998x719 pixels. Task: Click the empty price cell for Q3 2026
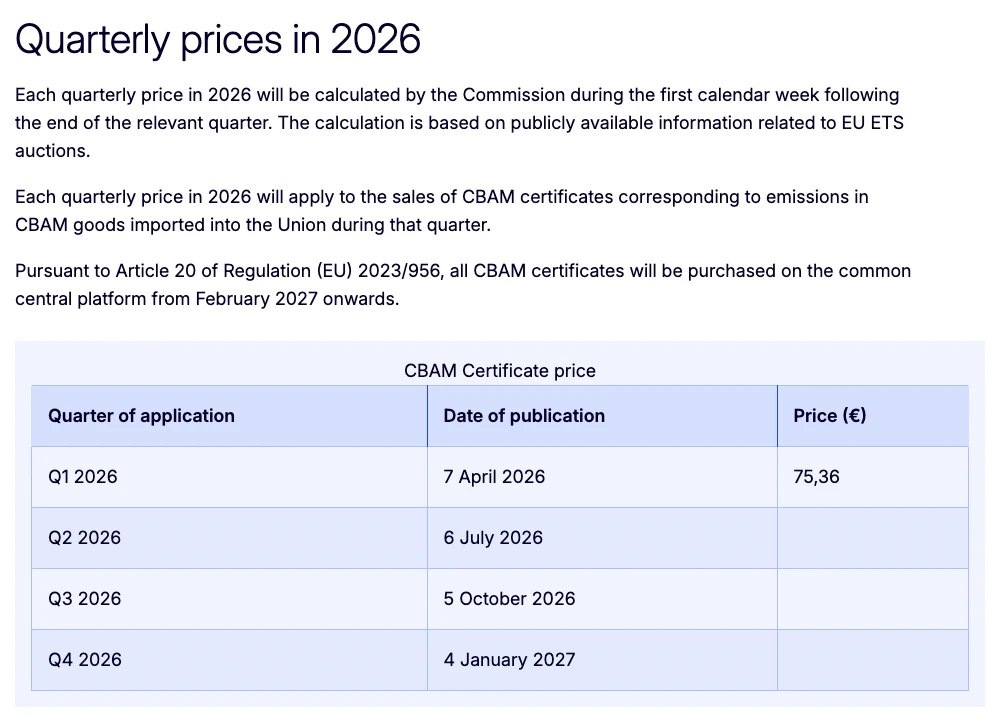click(872, 599)
